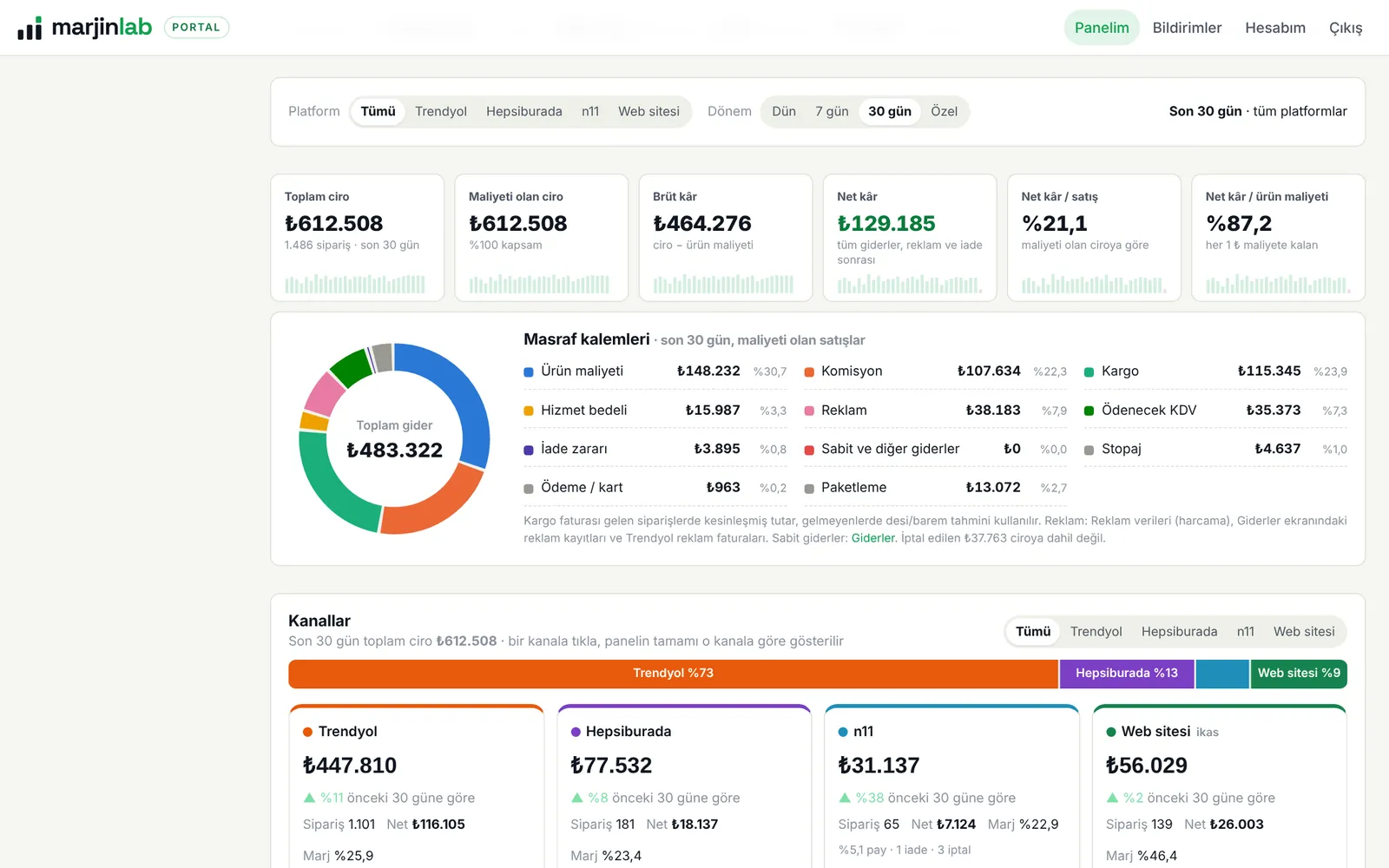Click the Net kâr sparkline chart

(909, 284)
